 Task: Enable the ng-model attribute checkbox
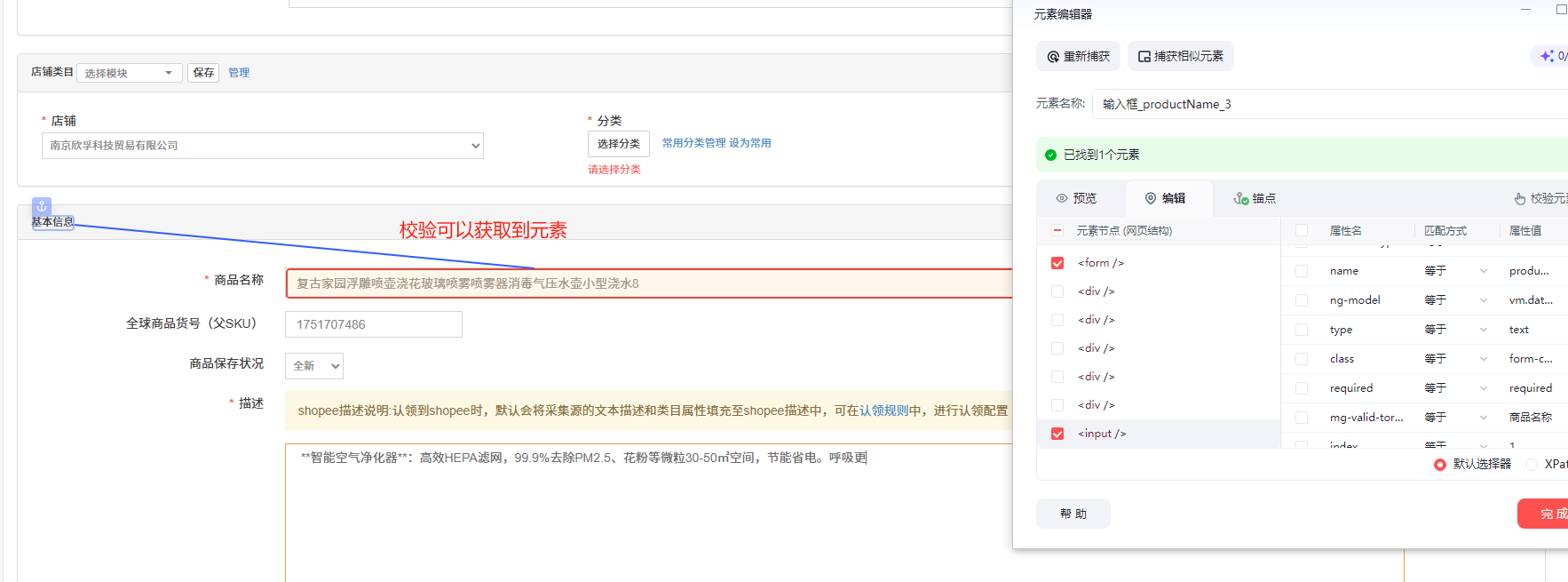(x=1302, y=300)
